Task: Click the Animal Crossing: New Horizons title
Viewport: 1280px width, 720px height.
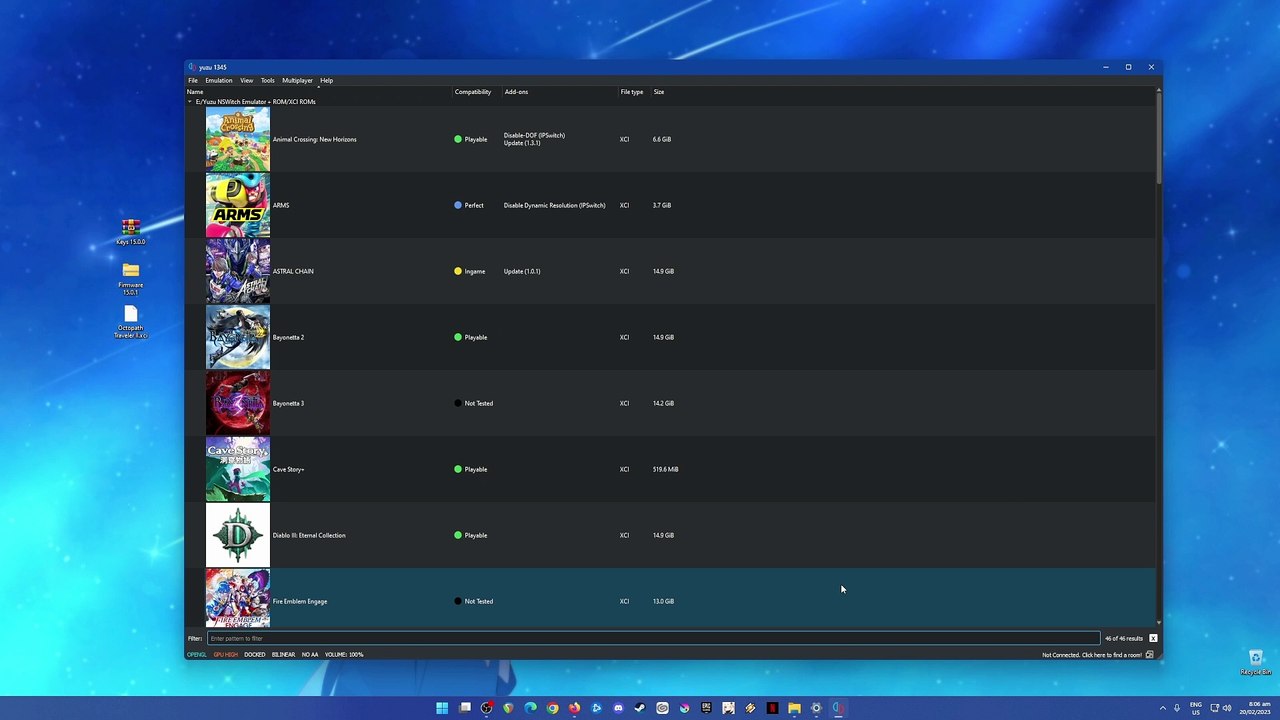Action: pyautogui.click(x=315, y=139)
